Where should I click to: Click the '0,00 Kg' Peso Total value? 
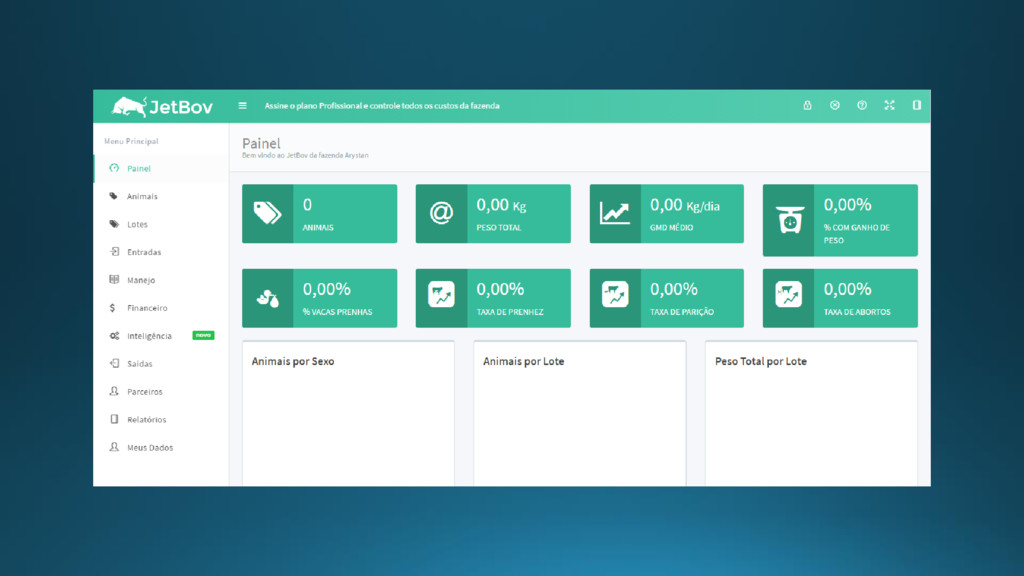[501, 205]
